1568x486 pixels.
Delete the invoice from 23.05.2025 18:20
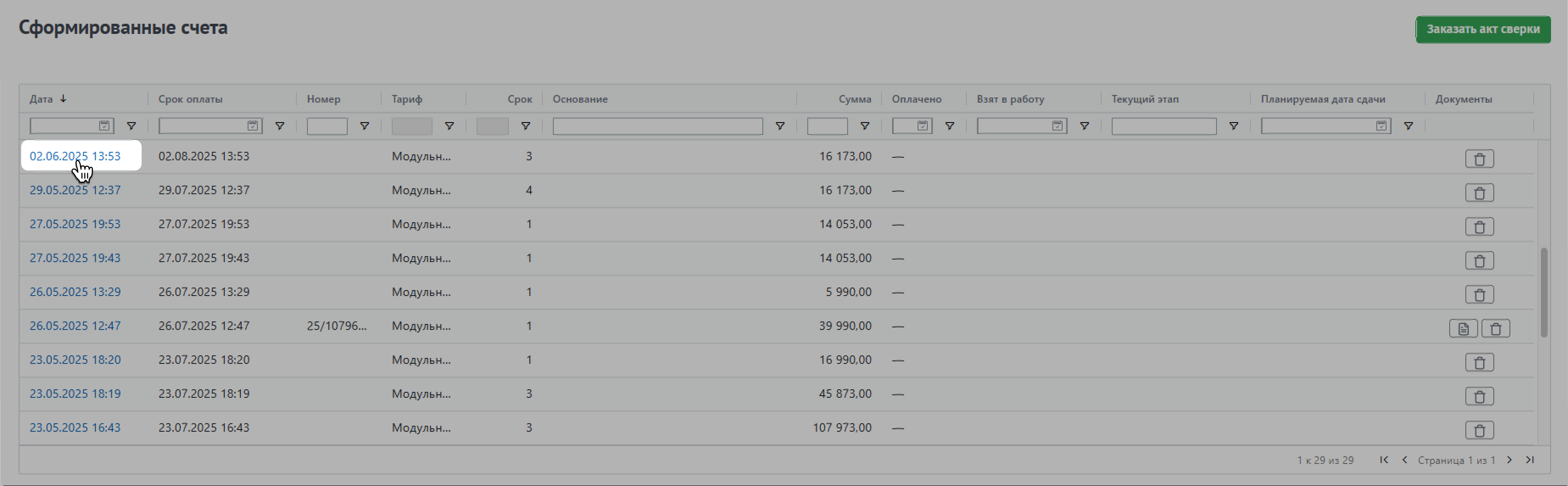point(1479,363)
